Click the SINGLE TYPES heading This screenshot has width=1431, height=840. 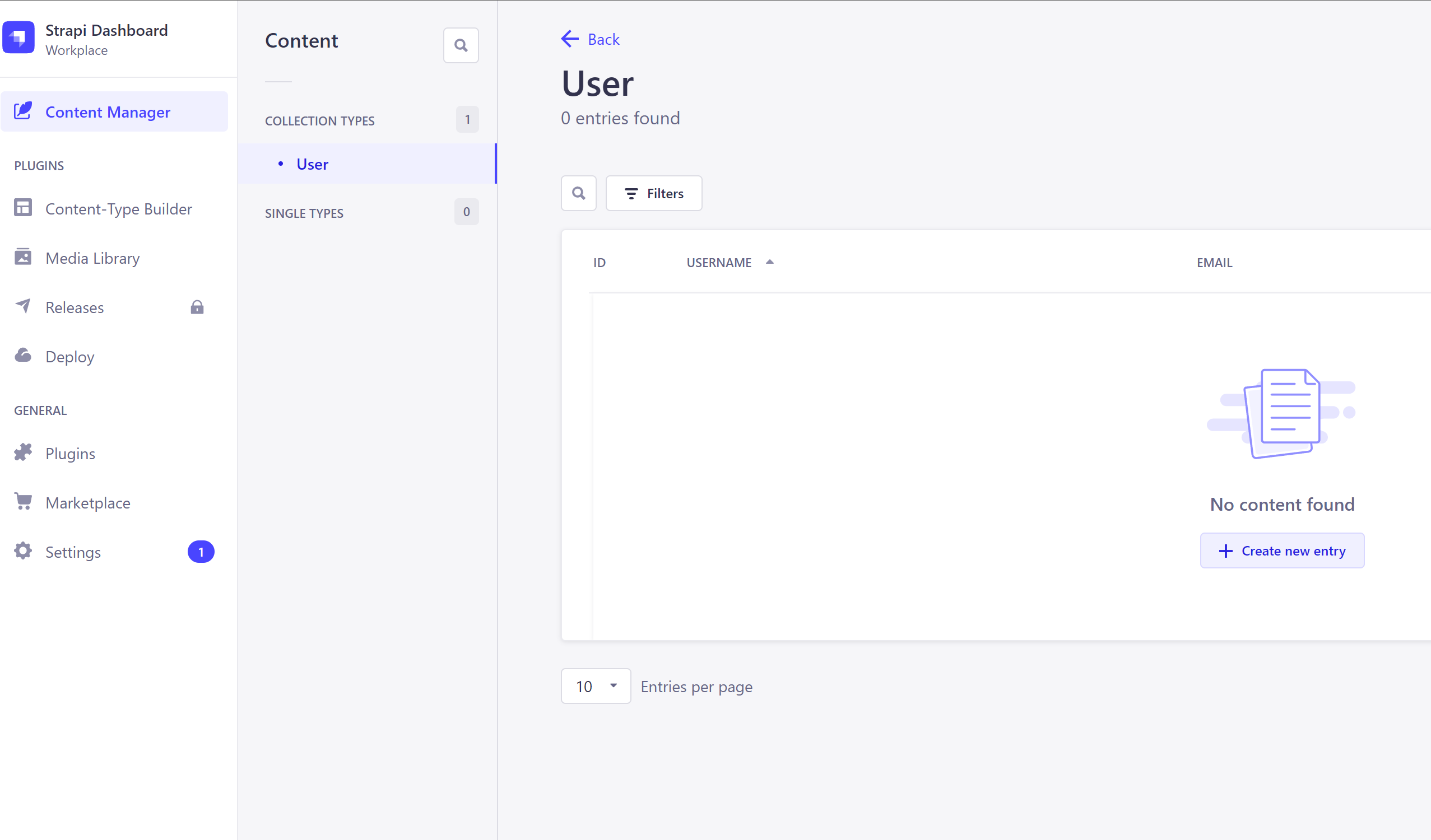coord(304,213)
